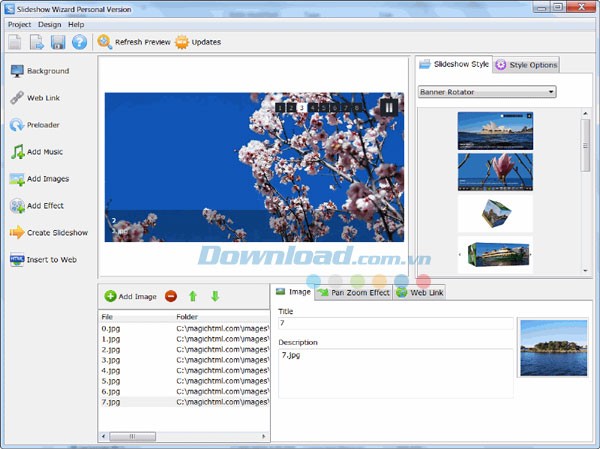Click the Title input field
Viewport: 600px width, 449px height.
395,323
